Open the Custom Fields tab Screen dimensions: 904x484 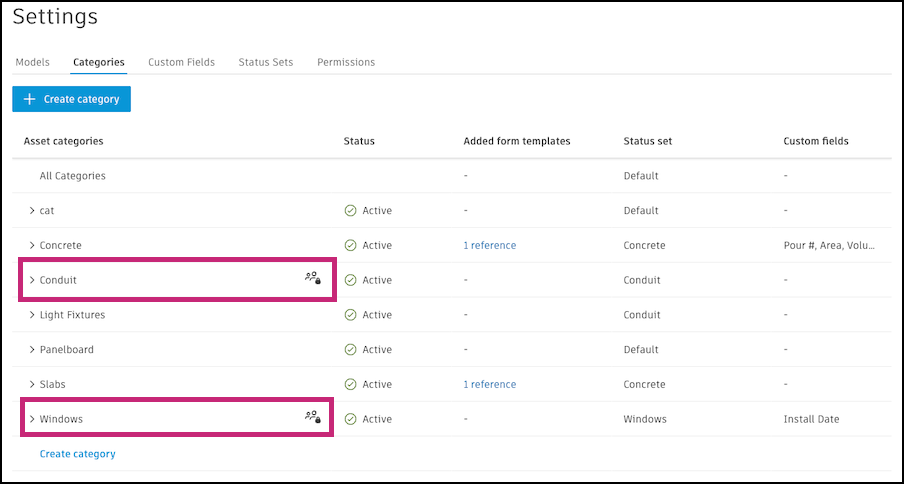181,62
